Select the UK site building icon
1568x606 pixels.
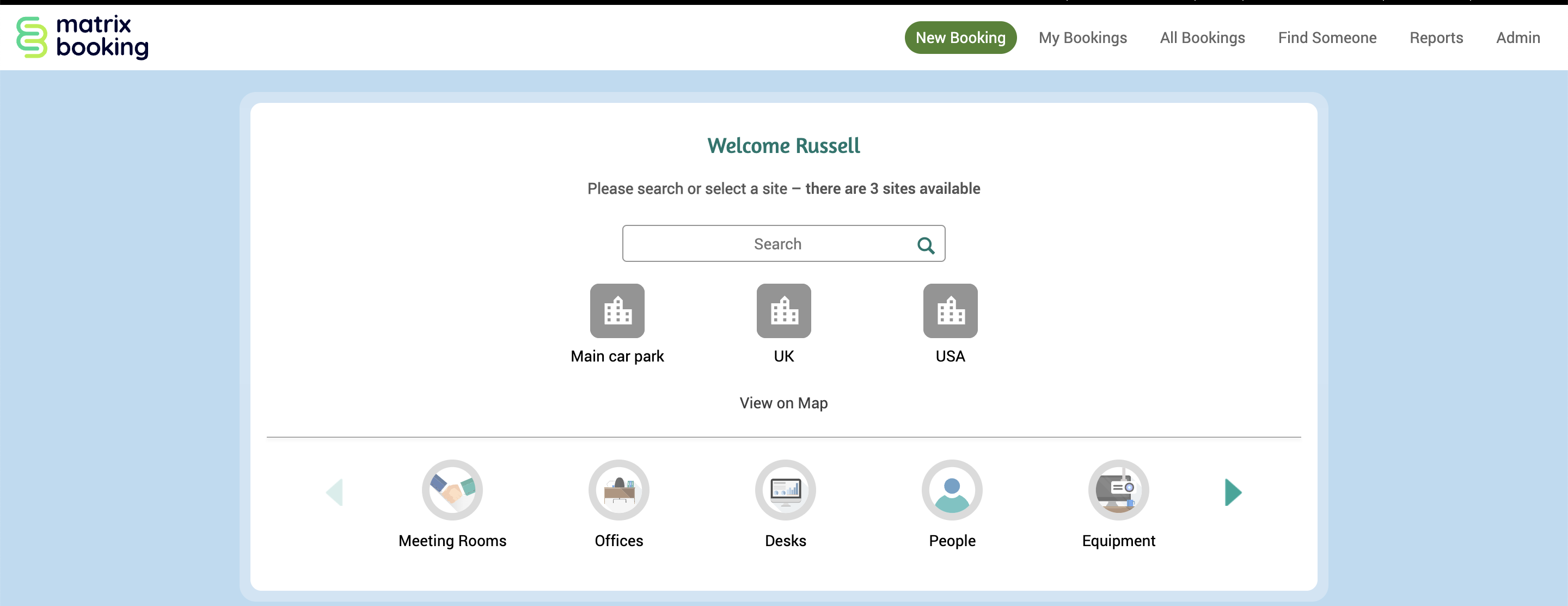(783, 311)
